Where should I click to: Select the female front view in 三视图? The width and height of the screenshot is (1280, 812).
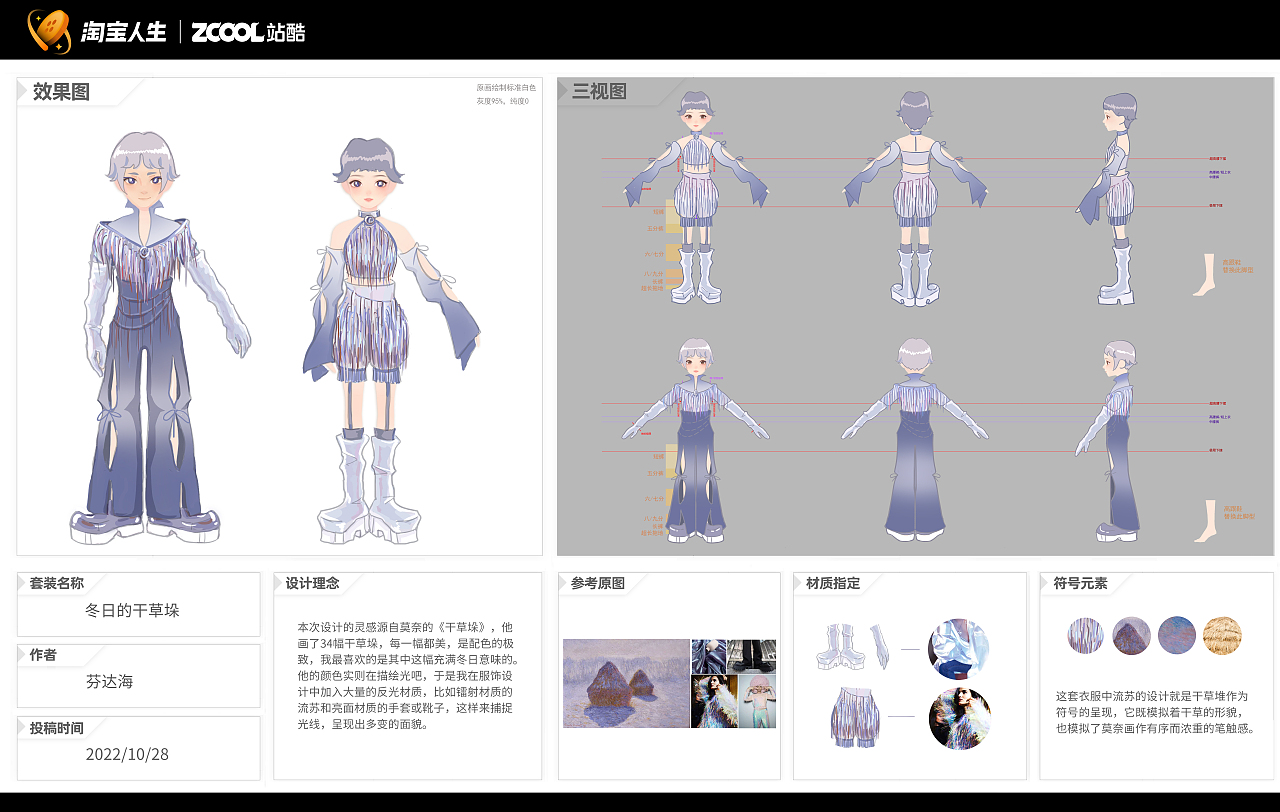click(696, 197)
